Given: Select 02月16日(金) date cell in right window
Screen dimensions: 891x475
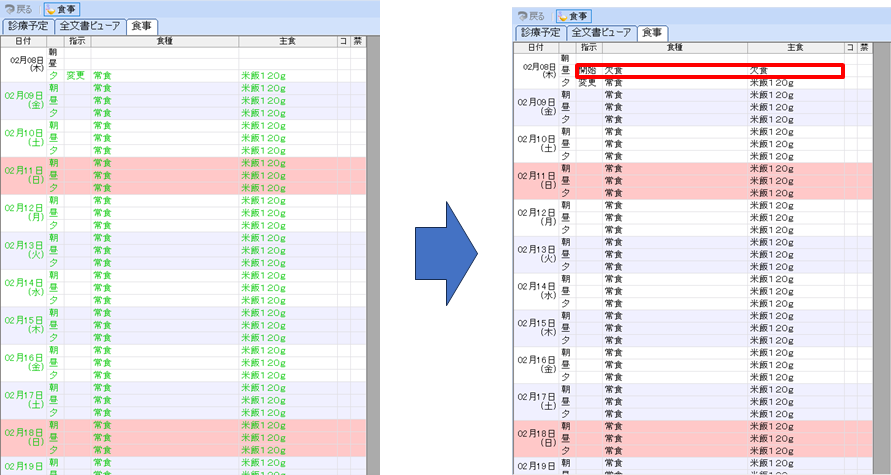Looking at the screenshot, I should (536, 365).
